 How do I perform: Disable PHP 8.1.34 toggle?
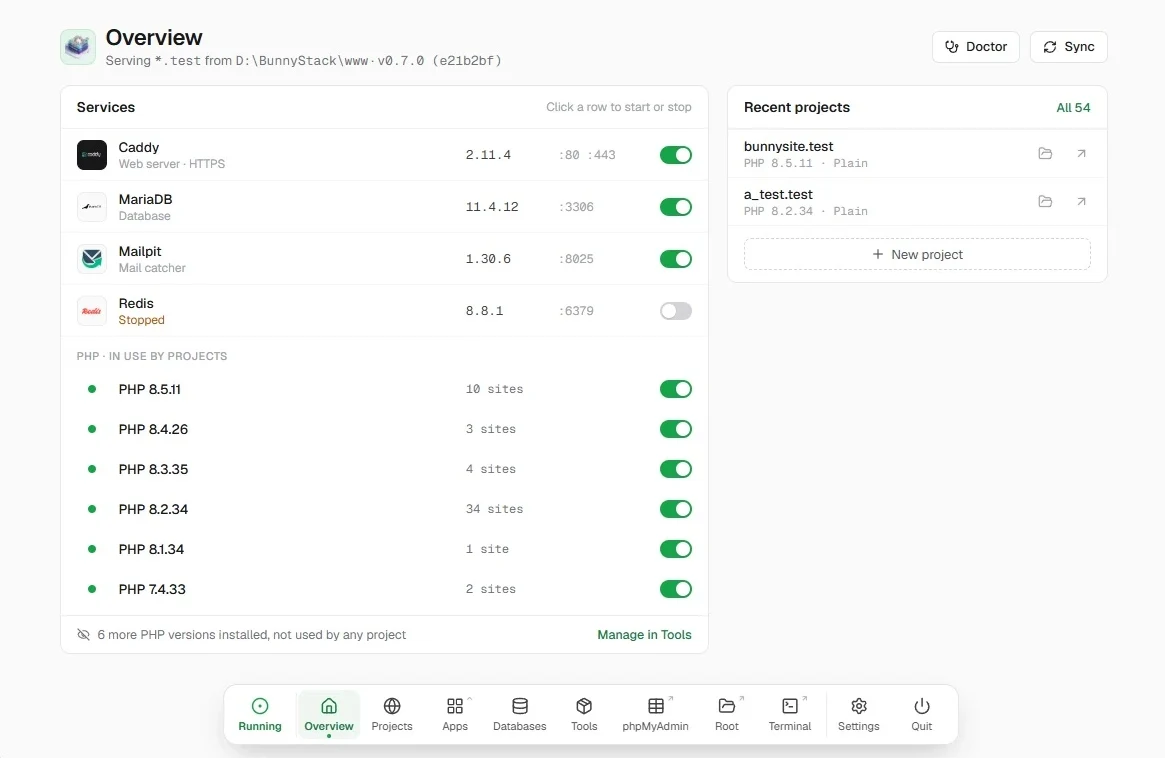675,549
